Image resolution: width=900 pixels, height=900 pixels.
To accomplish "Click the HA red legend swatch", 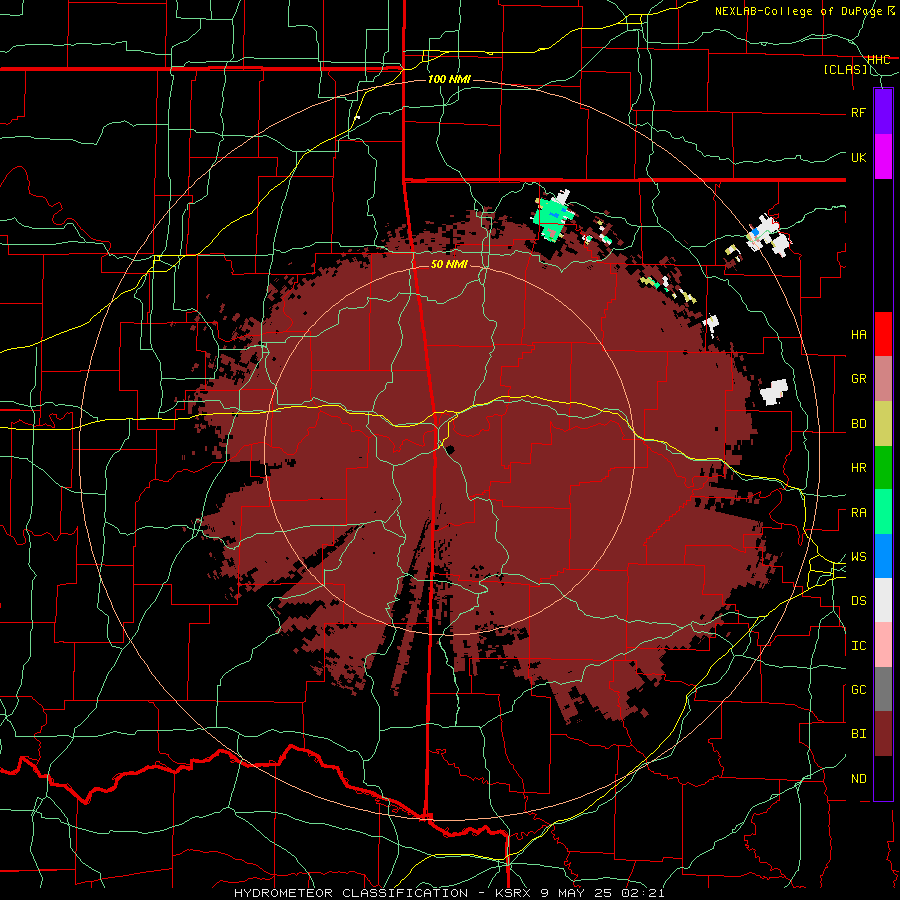I will pos(883,334).
